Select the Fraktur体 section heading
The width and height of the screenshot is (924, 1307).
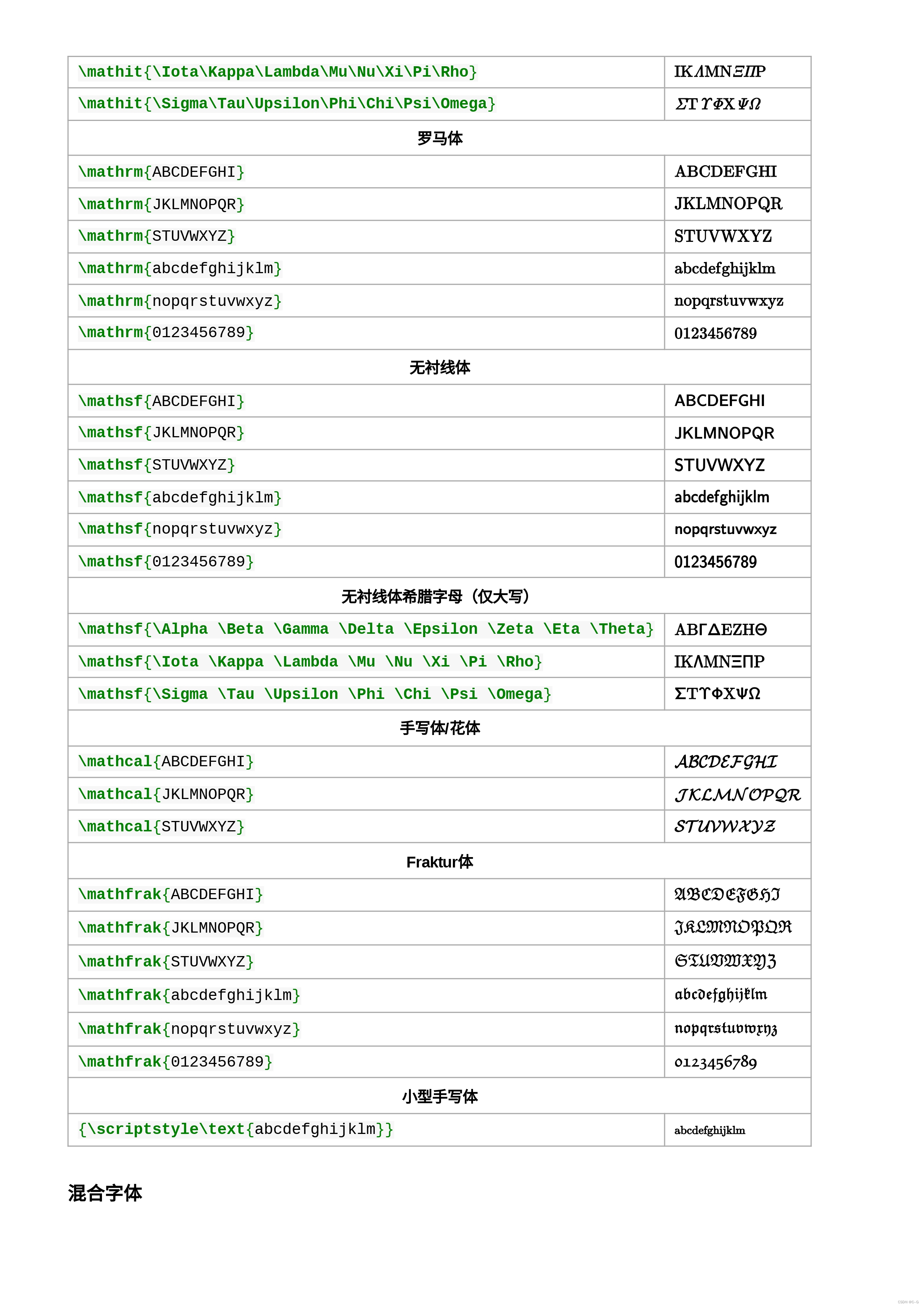pyautogui.click(x=439, y=862)
